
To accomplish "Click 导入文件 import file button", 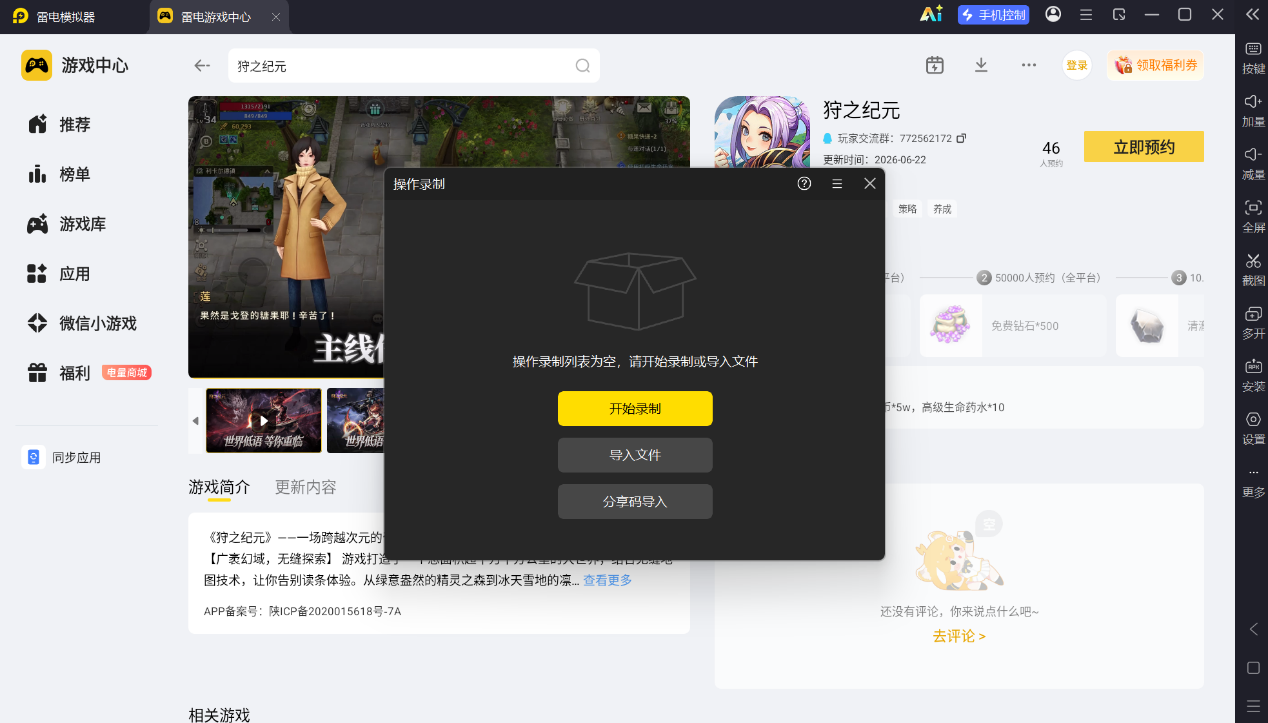I will point(635,455).
